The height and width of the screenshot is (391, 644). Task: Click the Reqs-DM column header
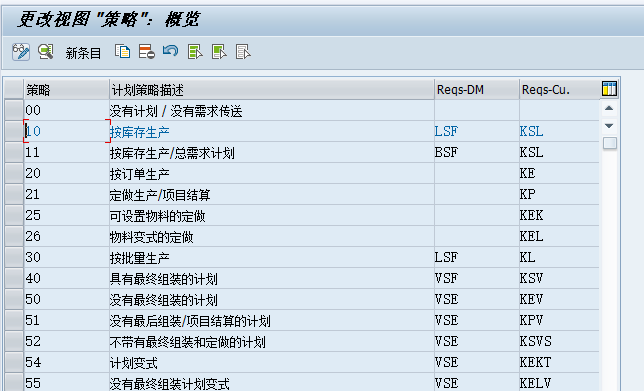coord(477,89)
